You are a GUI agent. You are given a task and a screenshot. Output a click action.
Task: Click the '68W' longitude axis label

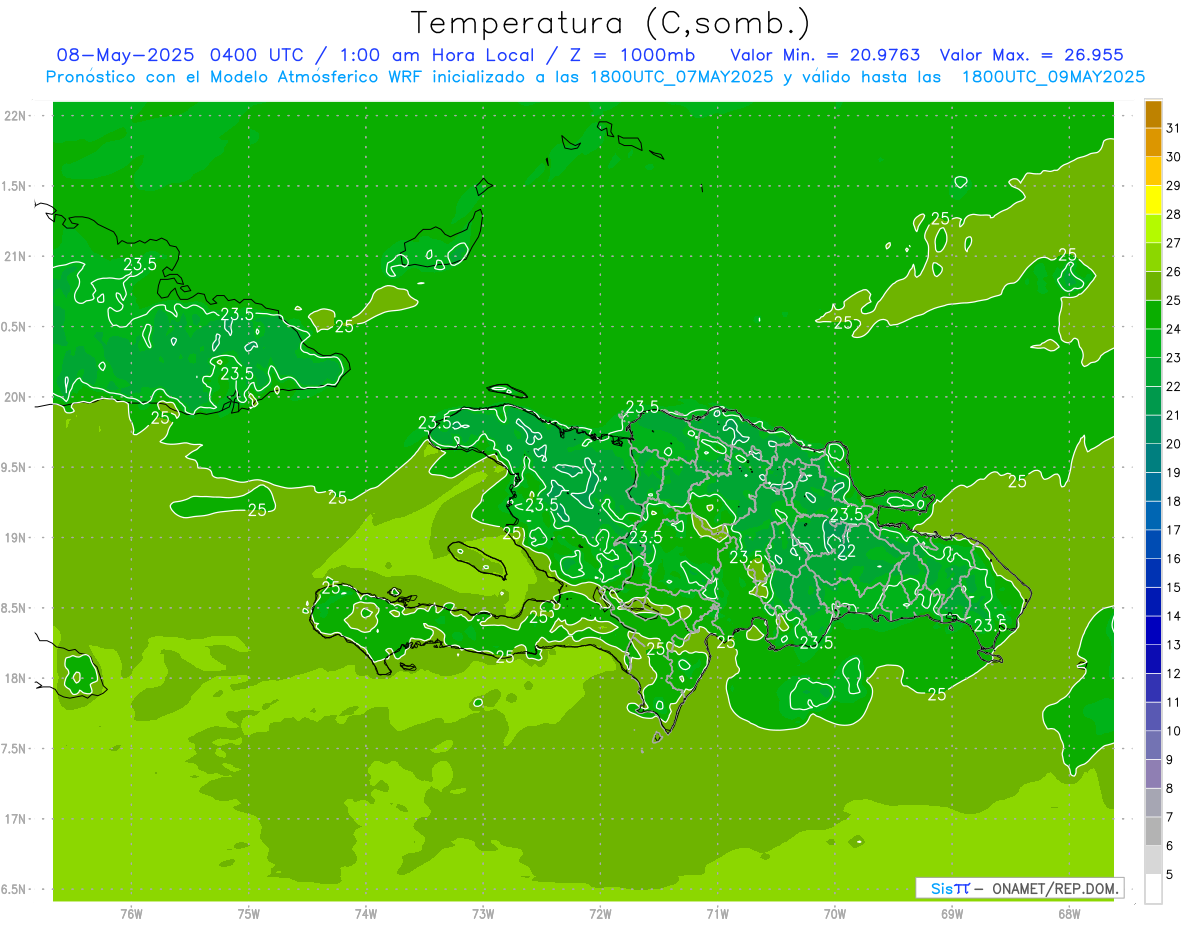(1069, 915)
